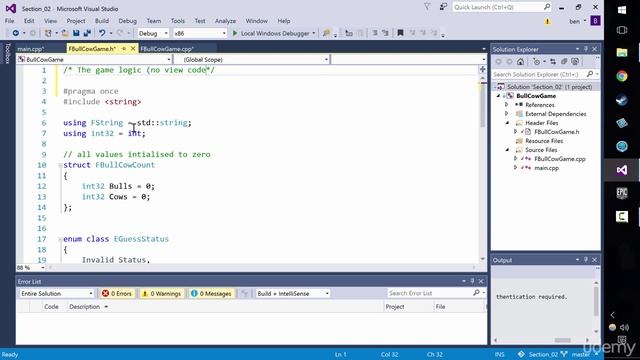Toggle the Error List auto-hide pushpin
The image size is (640, 360).
point(472,281)
